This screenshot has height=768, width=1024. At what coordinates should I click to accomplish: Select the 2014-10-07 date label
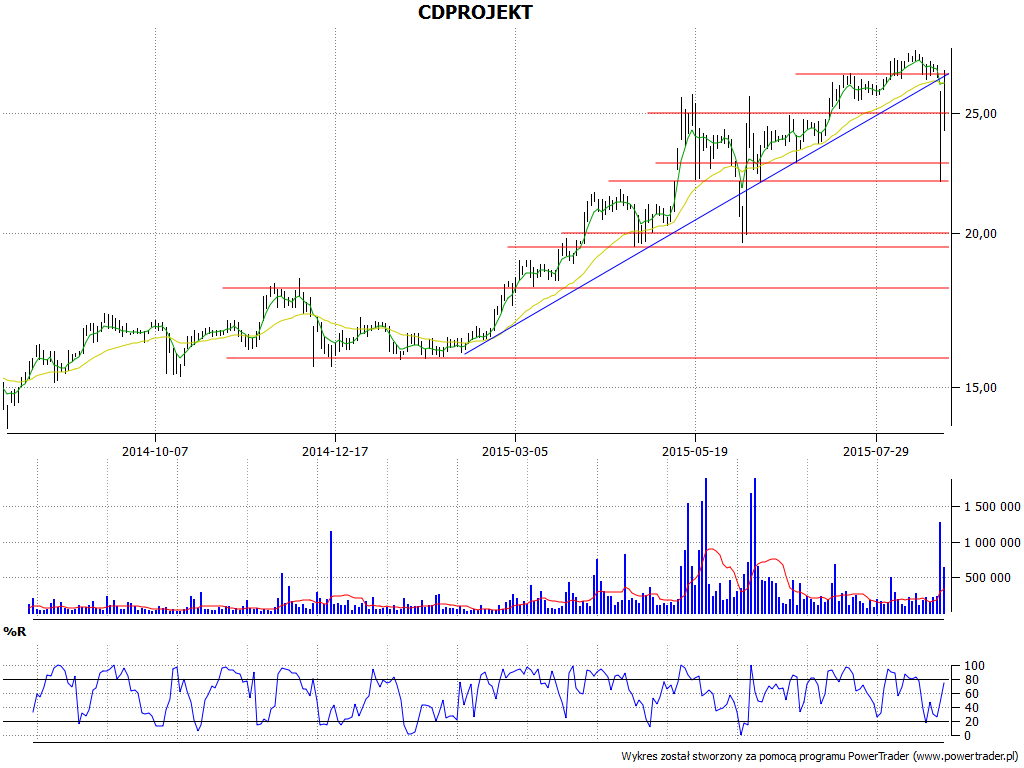[155, 451]
